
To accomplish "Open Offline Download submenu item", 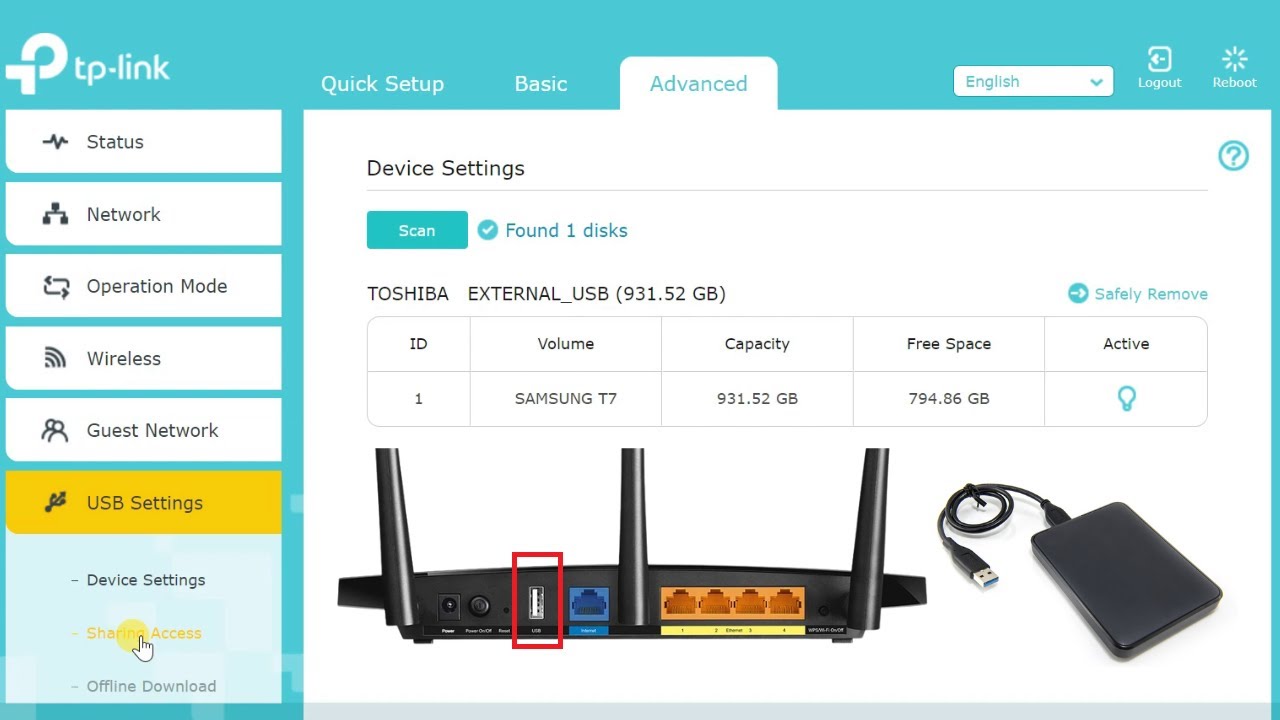I will coord(151,686).
